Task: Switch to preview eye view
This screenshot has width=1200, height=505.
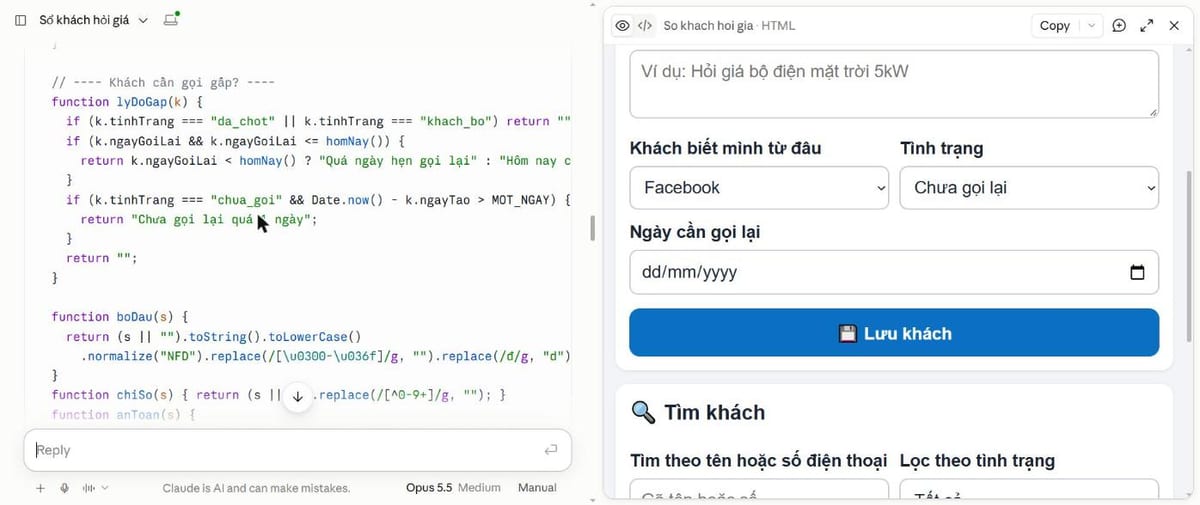Action: coord(622,26)
